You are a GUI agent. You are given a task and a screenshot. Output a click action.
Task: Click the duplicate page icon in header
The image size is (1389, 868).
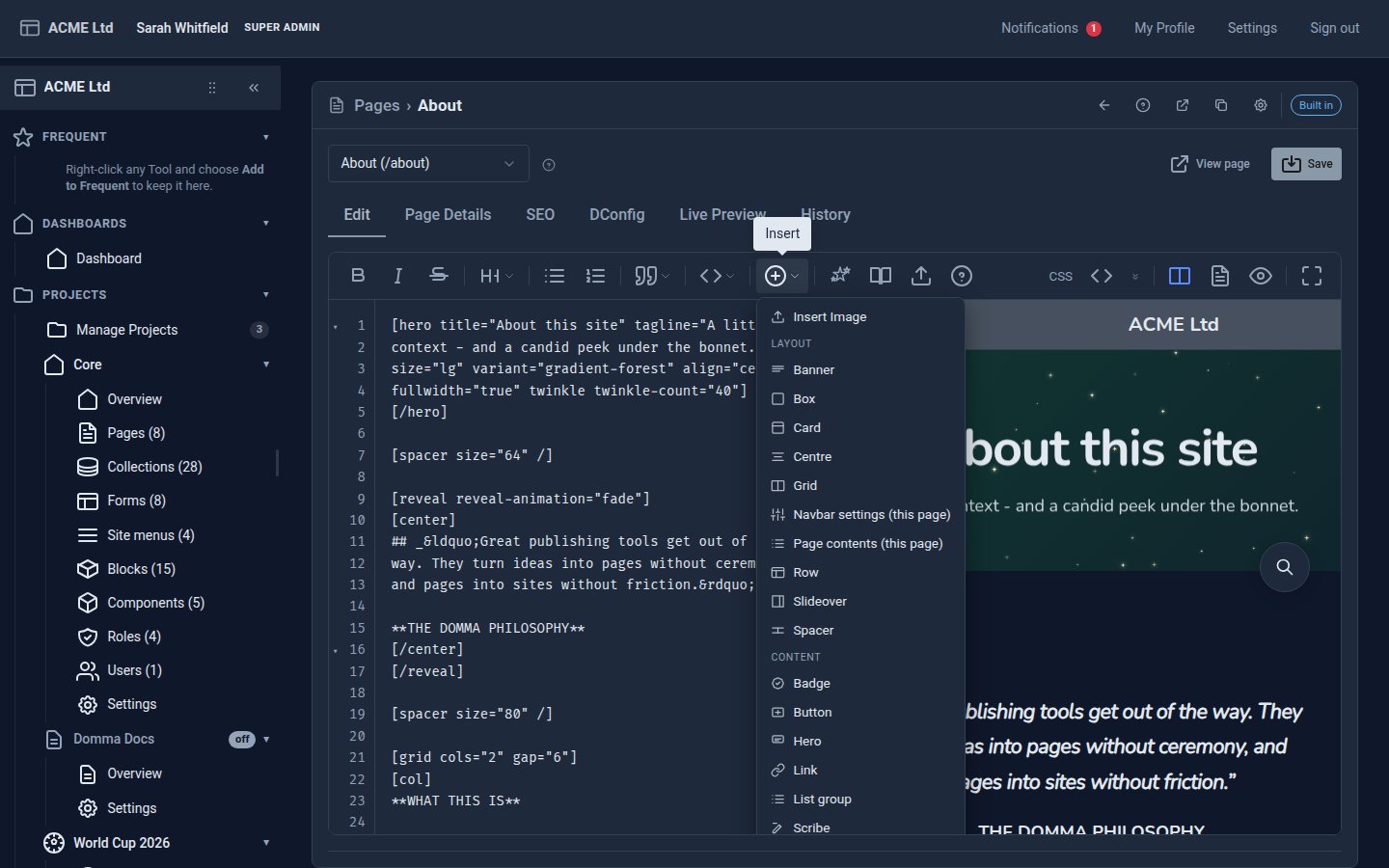(x=1221, y=105)
